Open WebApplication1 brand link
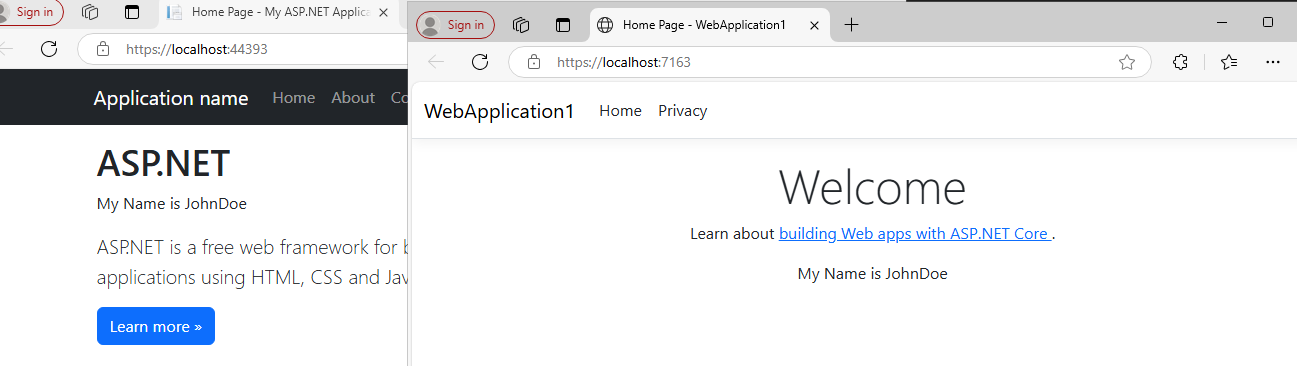The image size is (1297, 366). click(499, 111)
